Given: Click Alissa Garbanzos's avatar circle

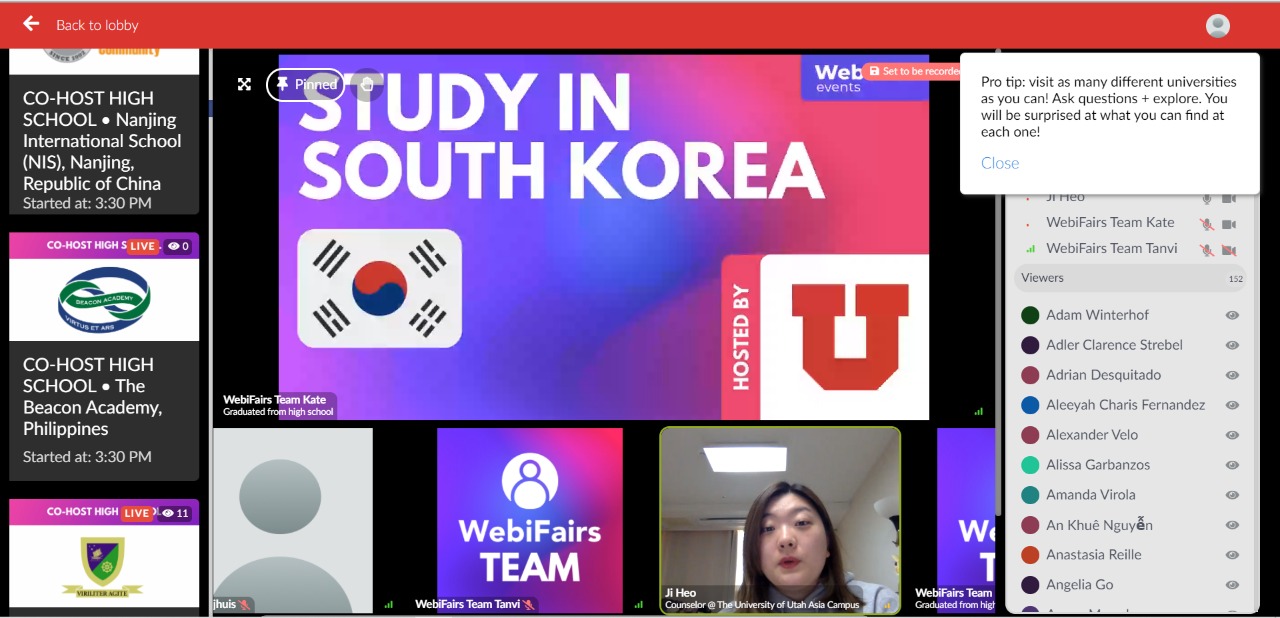Looking at the screenshot, I should (x=1030, y=465).
